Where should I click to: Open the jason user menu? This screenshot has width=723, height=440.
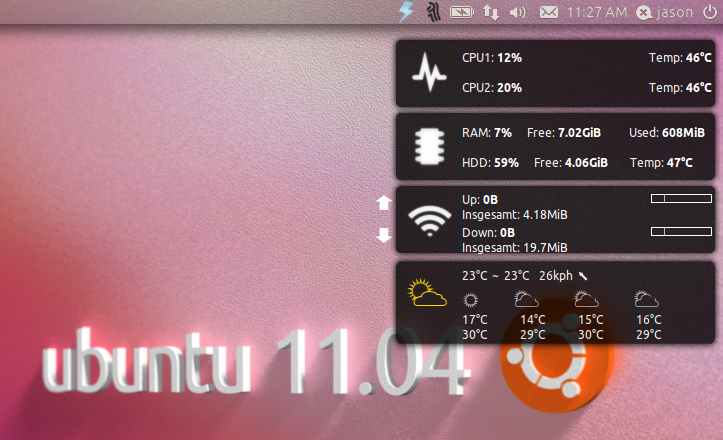[664, 12]
